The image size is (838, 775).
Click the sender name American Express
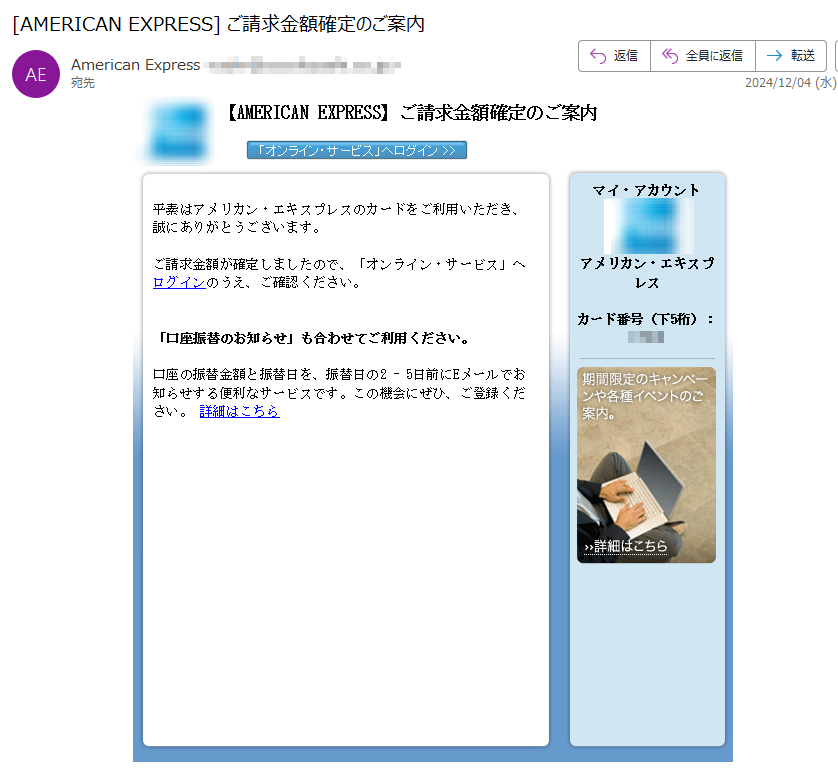click(x=136, y=65)
